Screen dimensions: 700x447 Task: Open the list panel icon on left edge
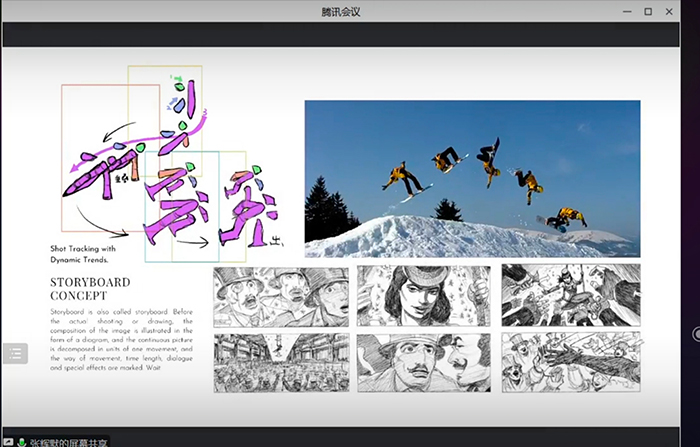pos(15,353)
